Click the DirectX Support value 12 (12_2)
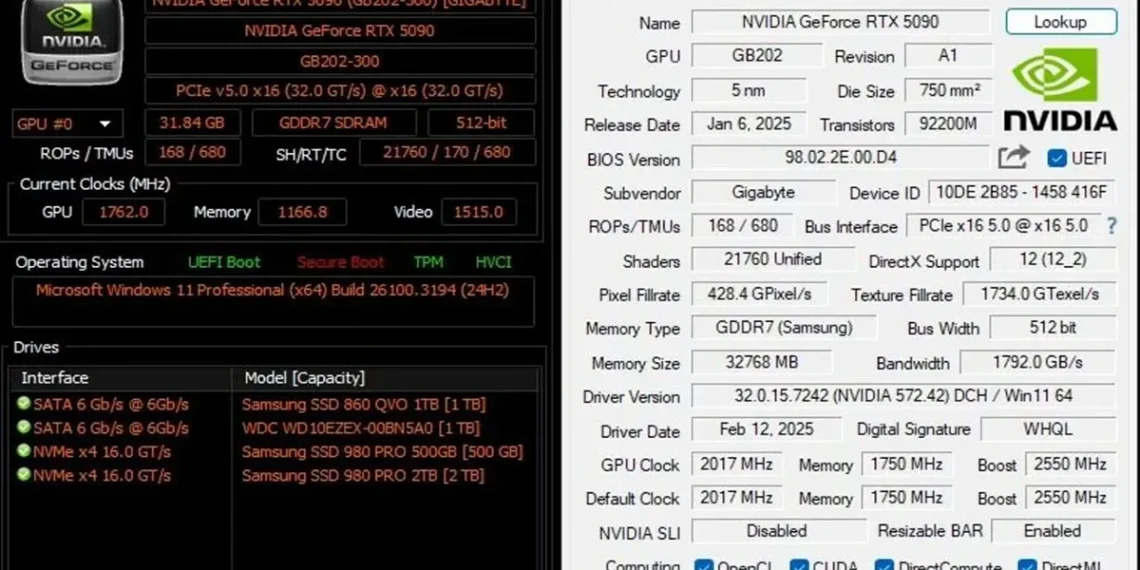Viewport: 1140px width, 570px height. pyautogui.click(x=1053, y=260)
